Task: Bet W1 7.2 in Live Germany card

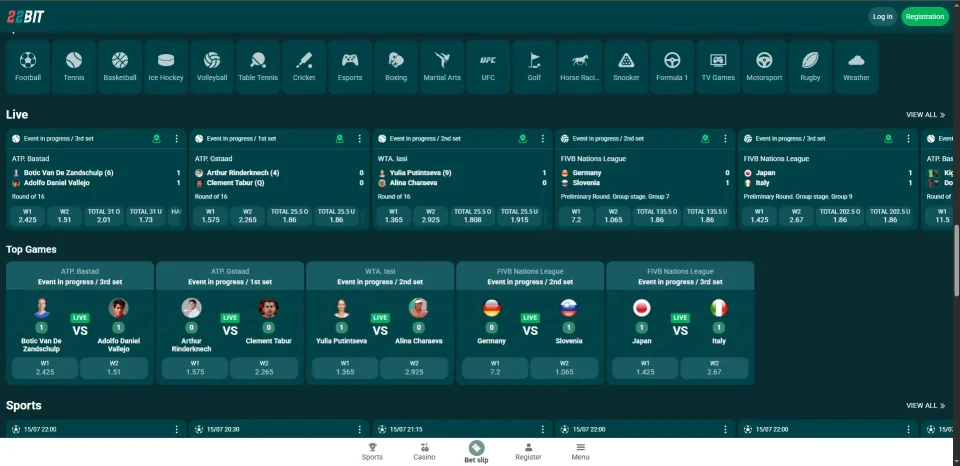Action: pos(576,216)
